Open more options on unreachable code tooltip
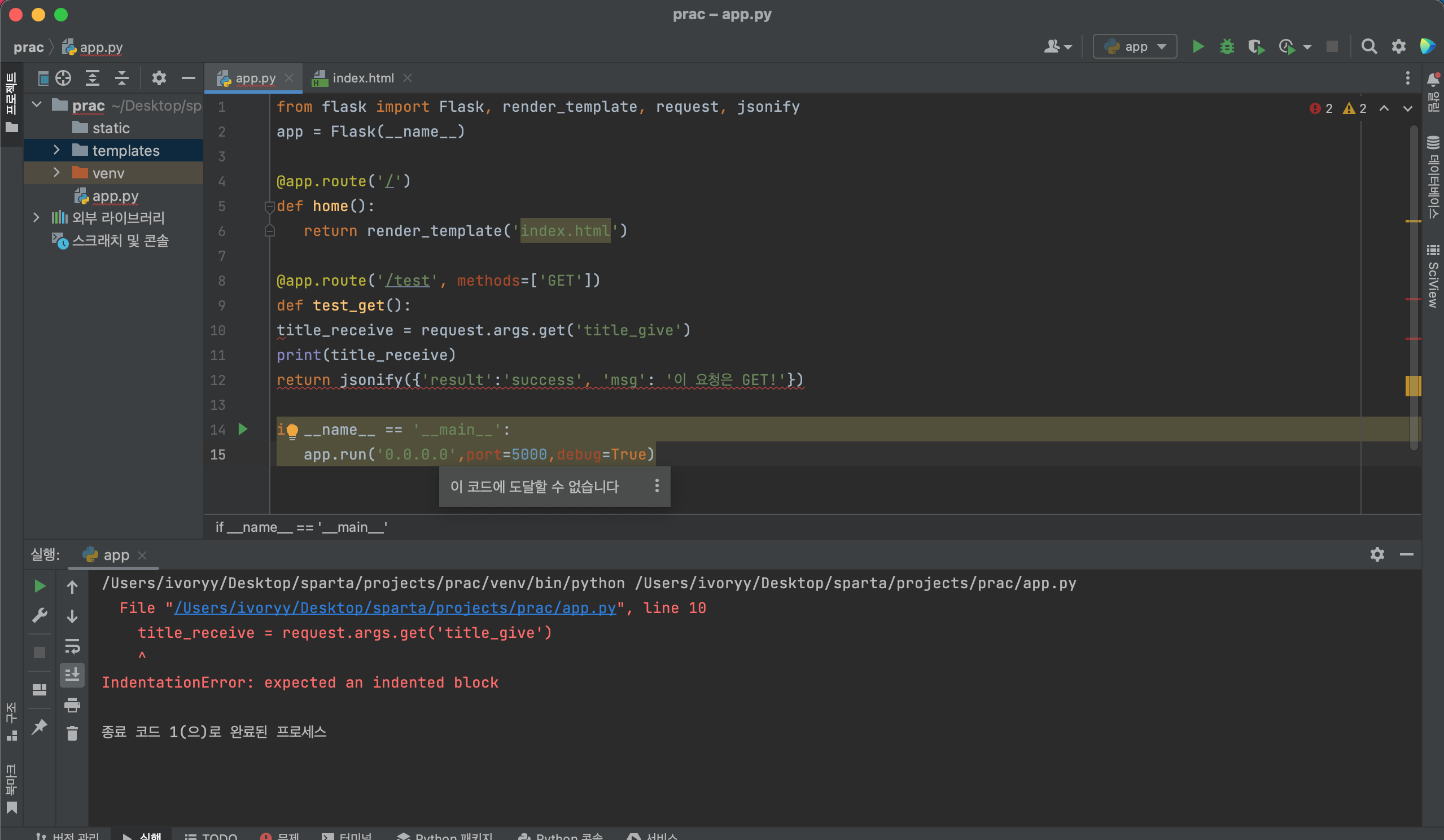 pyautogui.click(x=657, y=486)
